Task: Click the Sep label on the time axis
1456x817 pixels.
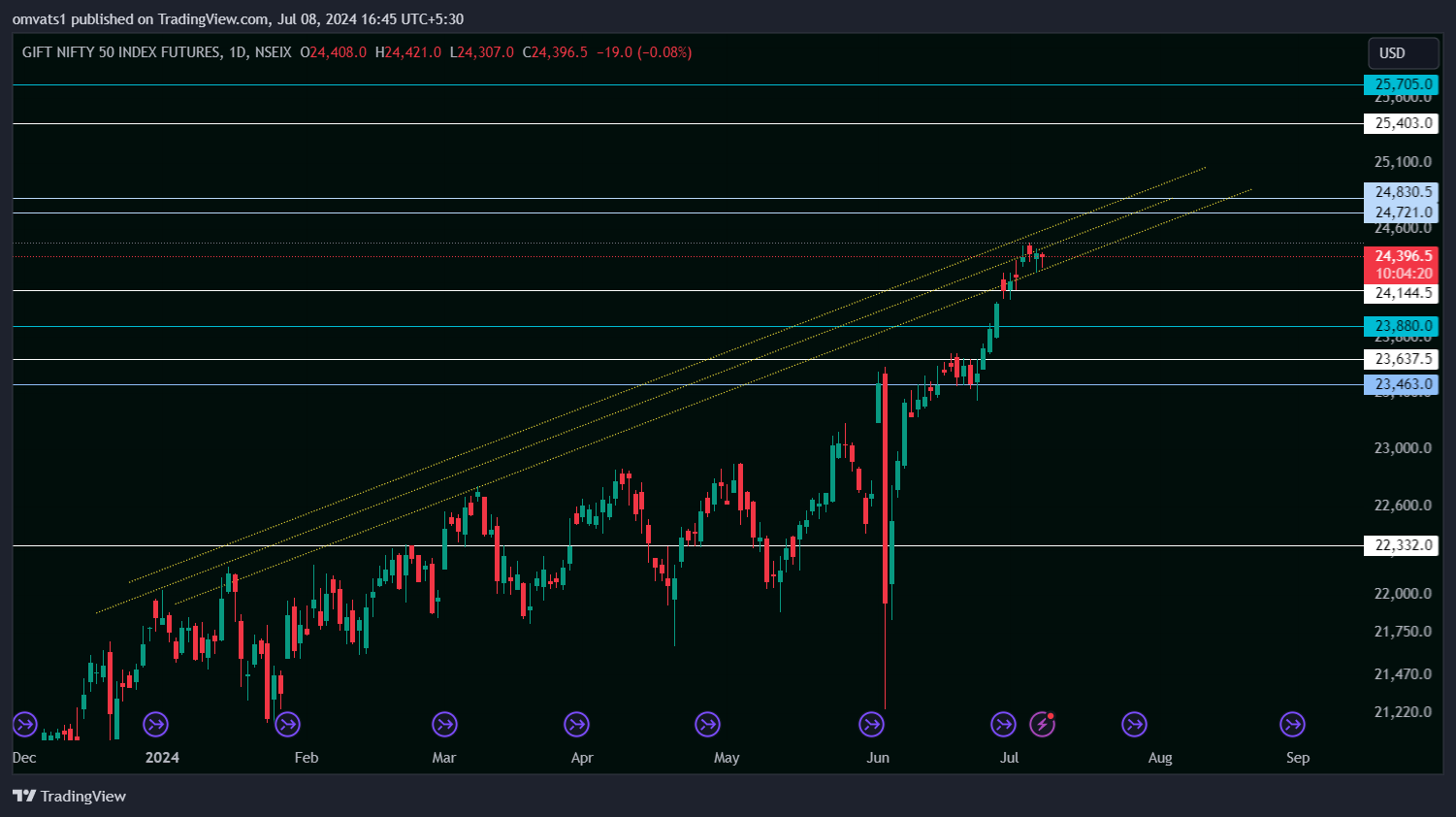Action: tap(1298, 758)
